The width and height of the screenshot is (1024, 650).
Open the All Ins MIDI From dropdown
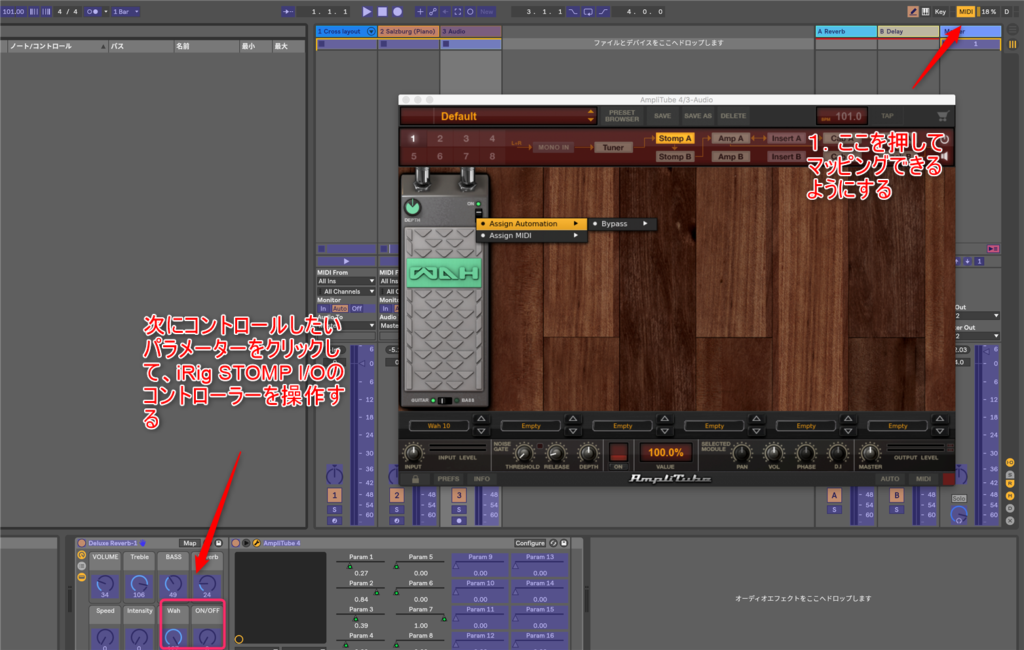coord(346,281)
